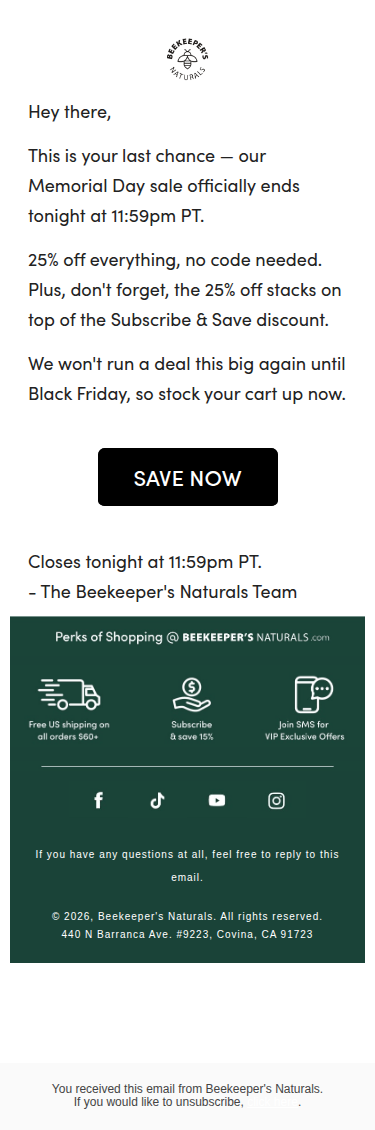Click the Perks of Shopping header banner
The width and height of the screenshot is (375, 1130).
coord(192,637)
